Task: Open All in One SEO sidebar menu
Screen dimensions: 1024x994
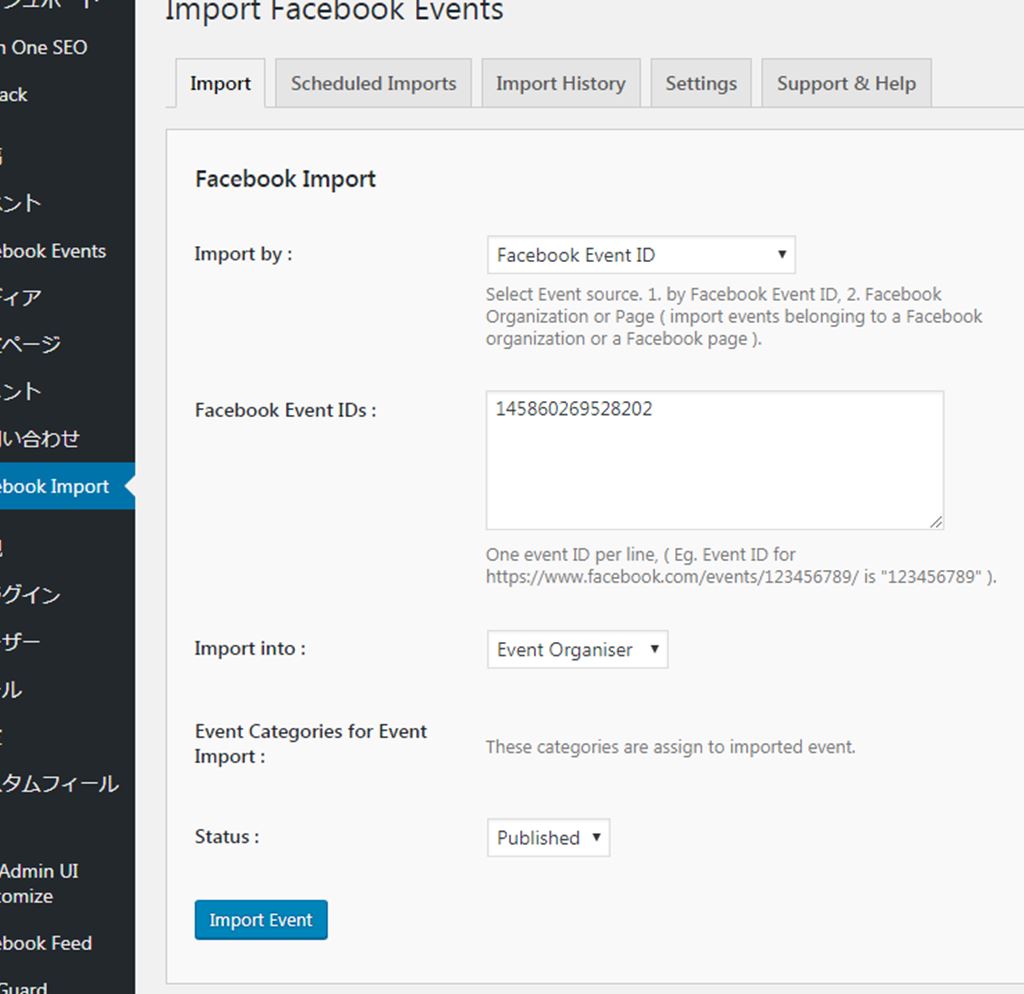Action: 45,47
